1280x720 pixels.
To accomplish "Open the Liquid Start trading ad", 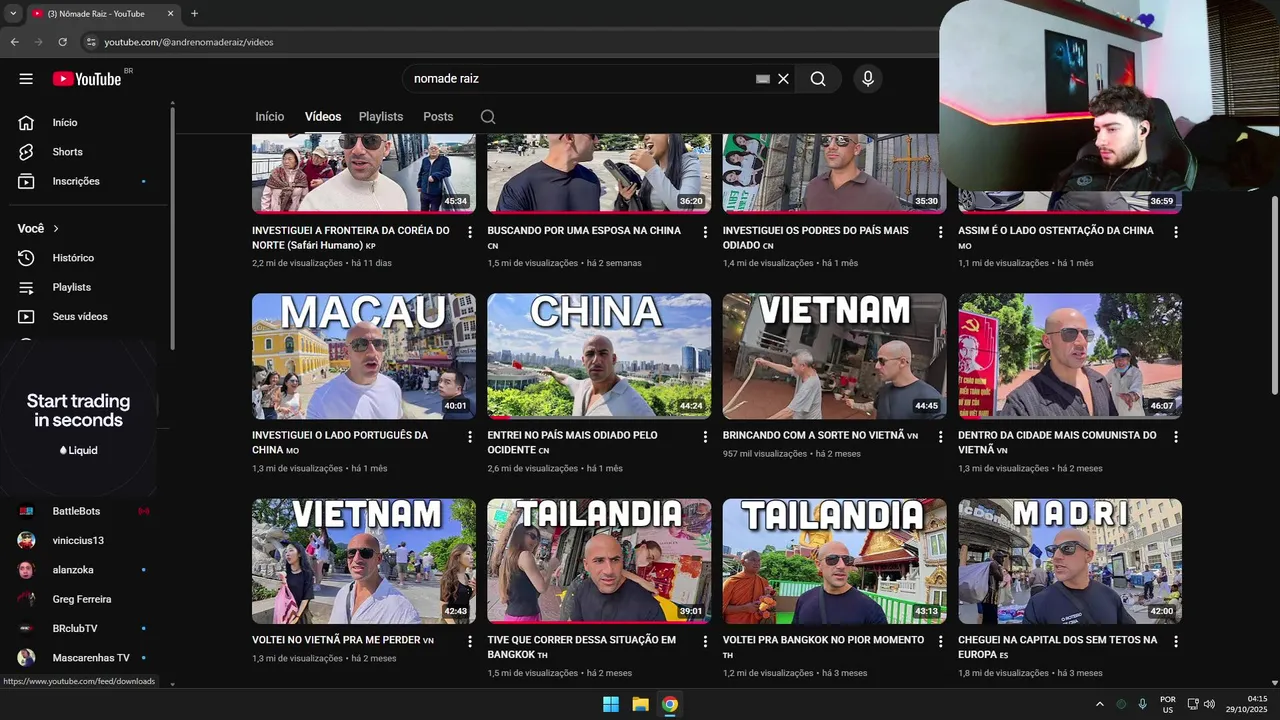I will 79,420.
